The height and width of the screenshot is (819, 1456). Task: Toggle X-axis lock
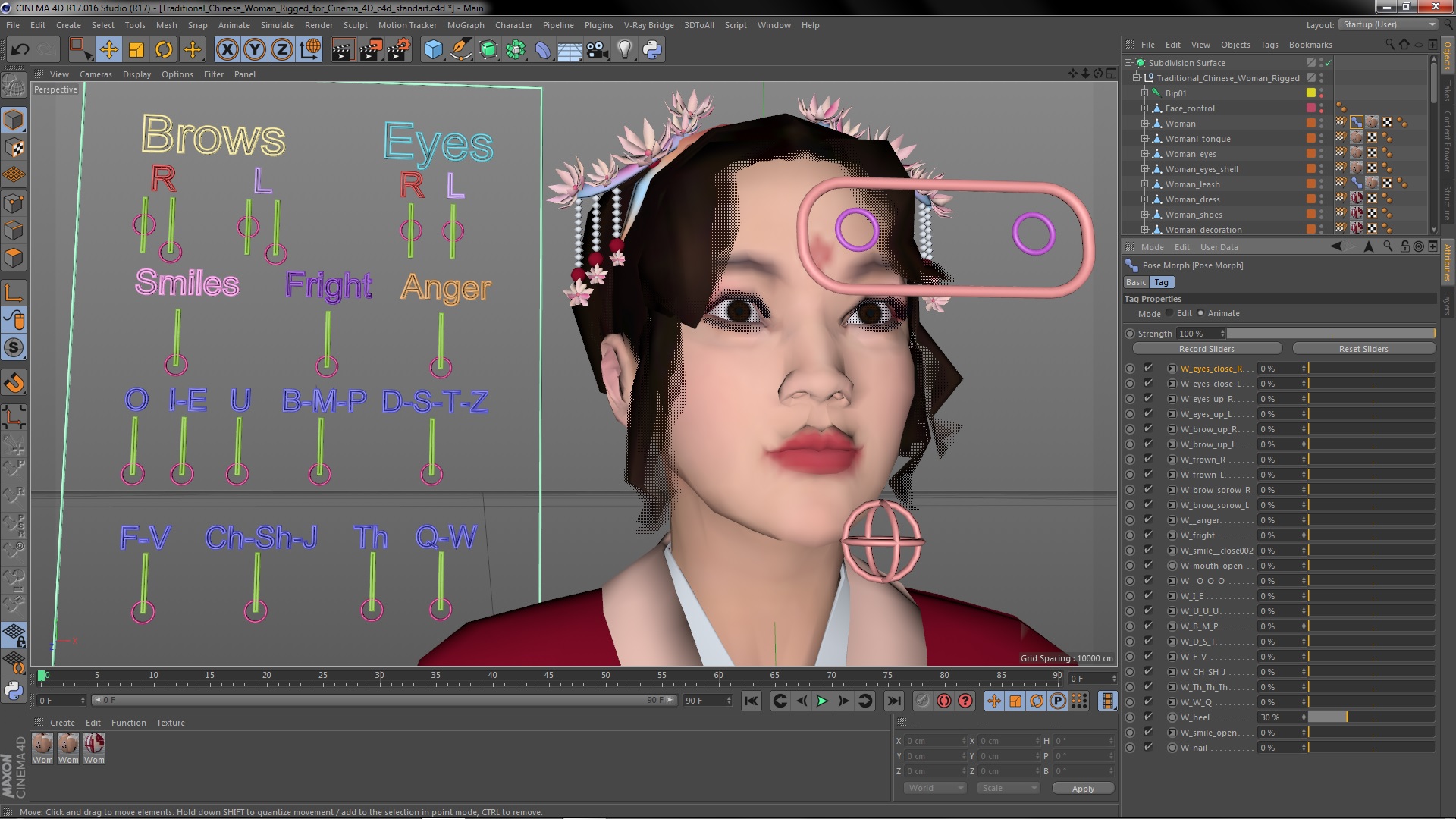tap(227, 50)
